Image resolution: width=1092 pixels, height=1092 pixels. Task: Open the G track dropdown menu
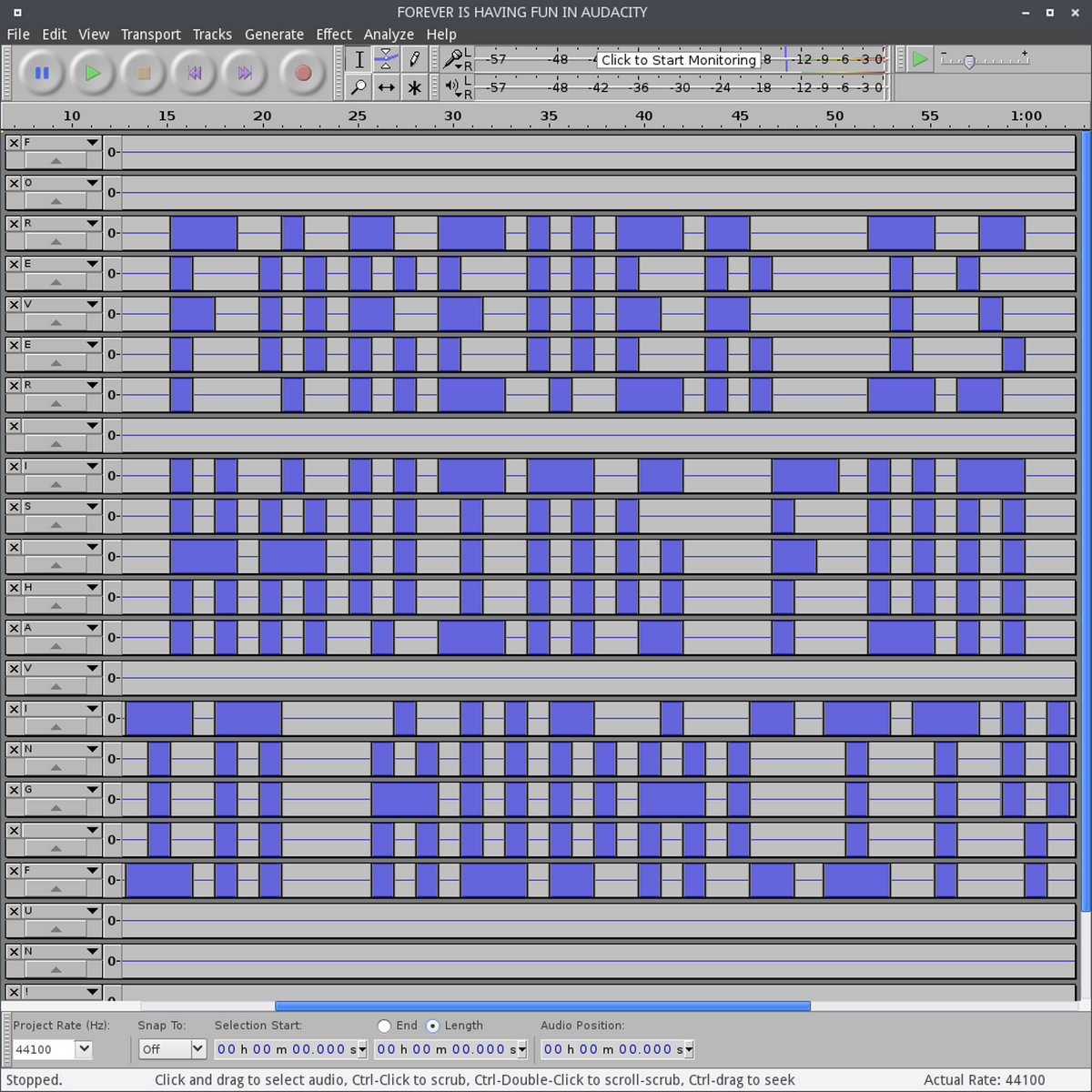click(x=92, y=790)
